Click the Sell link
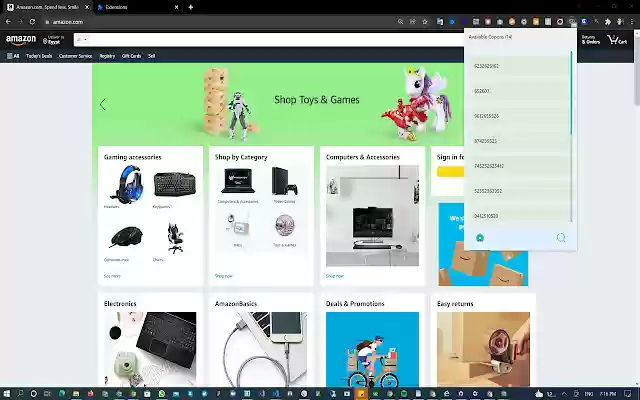640x400 pixels. tap(151, 56)
